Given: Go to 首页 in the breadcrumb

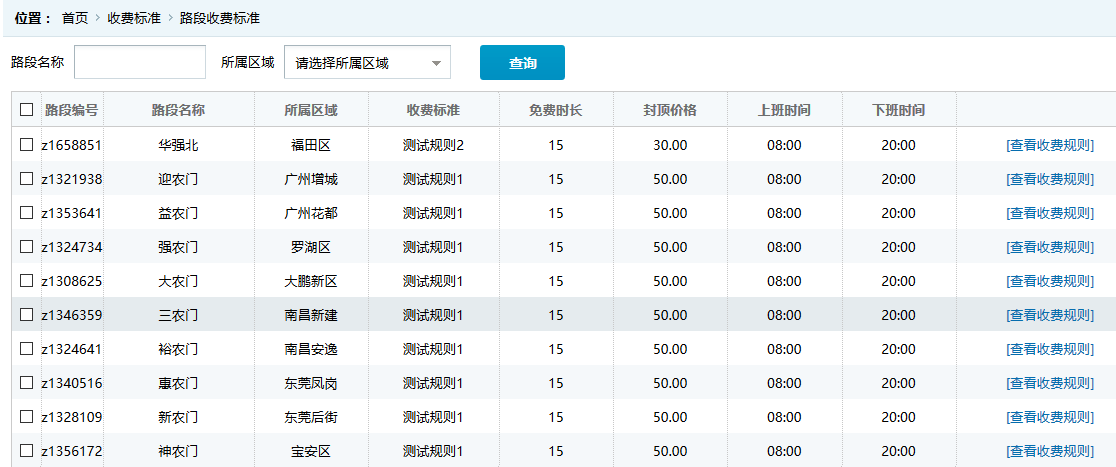Looking at the screenshot, I should pos(75,18).
